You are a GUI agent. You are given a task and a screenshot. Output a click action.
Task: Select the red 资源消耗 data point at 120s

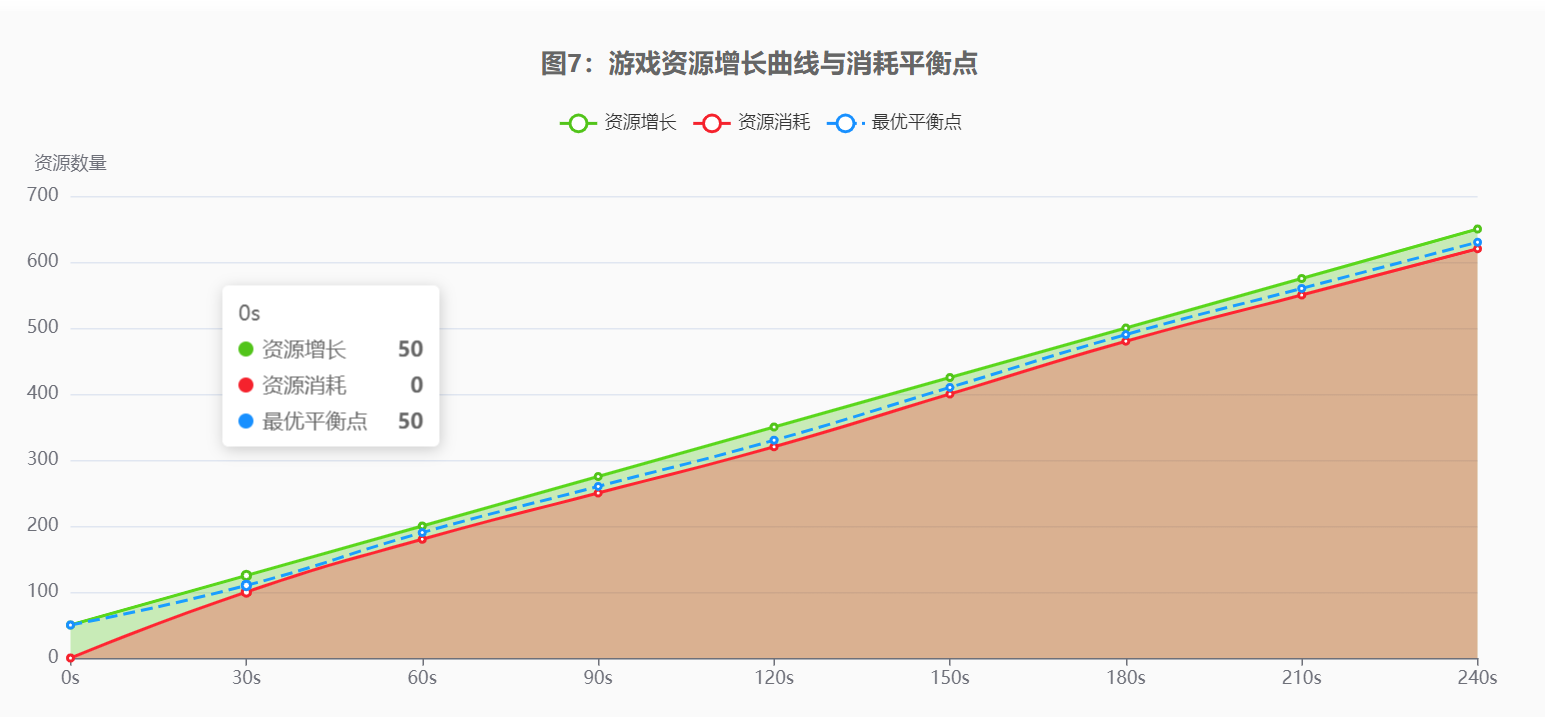click(x=774, y=447)
